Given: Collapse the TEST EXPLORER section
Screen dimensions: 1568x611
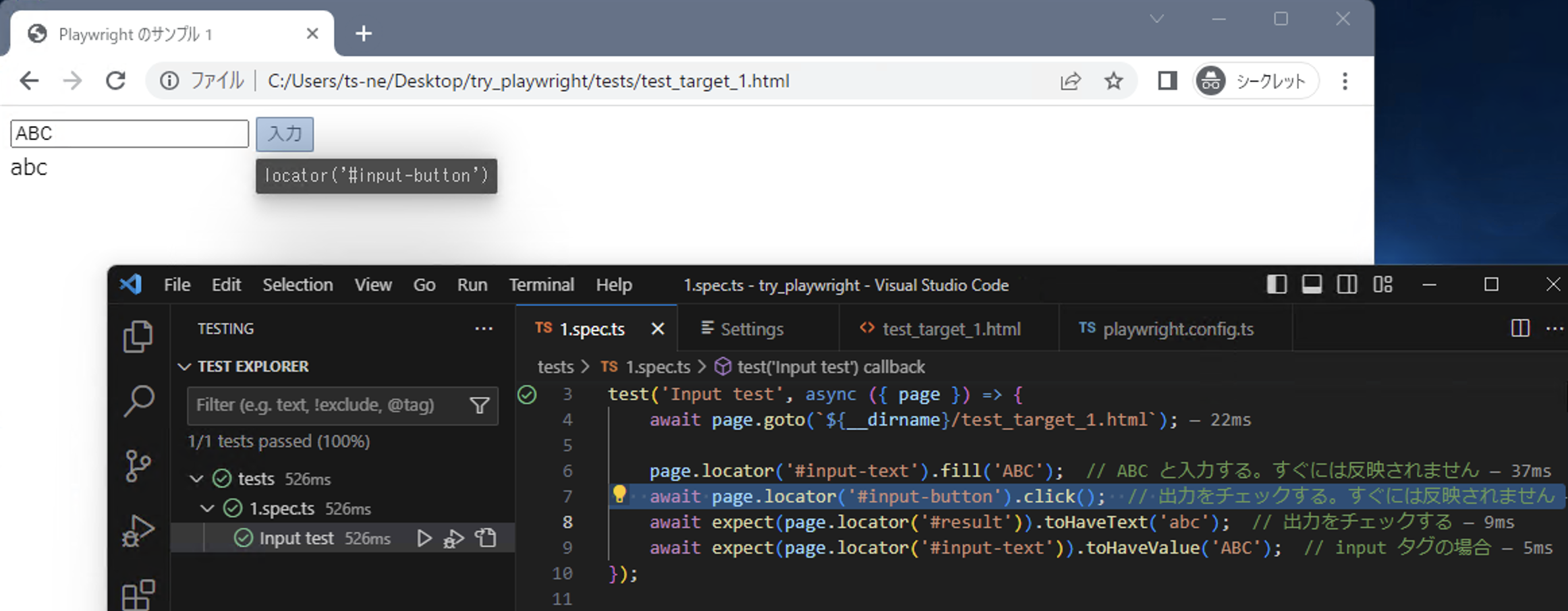Looking at the screenshot, I should (184, 366).
